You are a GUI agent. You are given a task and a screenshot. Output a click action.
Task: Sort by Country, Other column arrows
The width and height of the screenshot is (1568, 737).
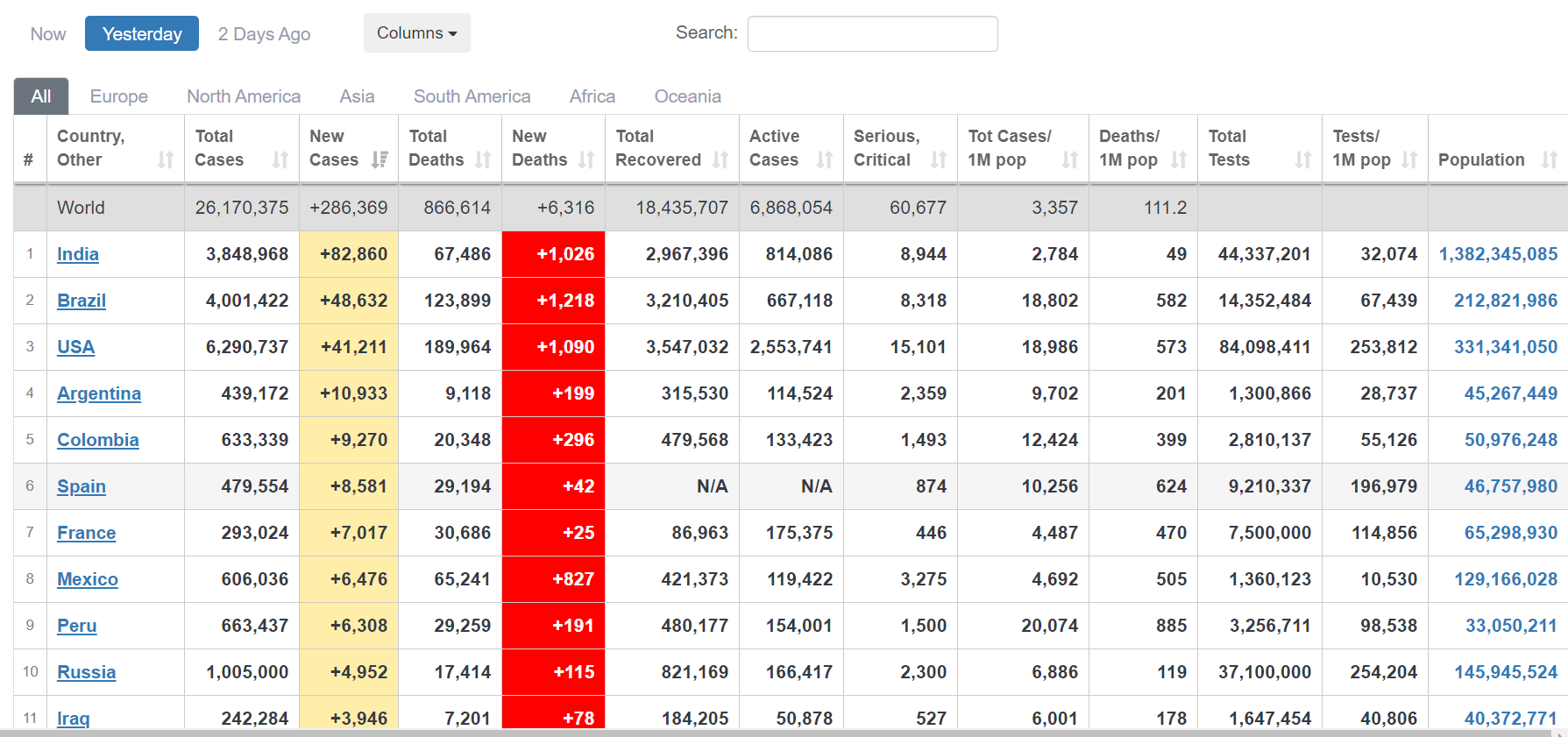point(166,159)
